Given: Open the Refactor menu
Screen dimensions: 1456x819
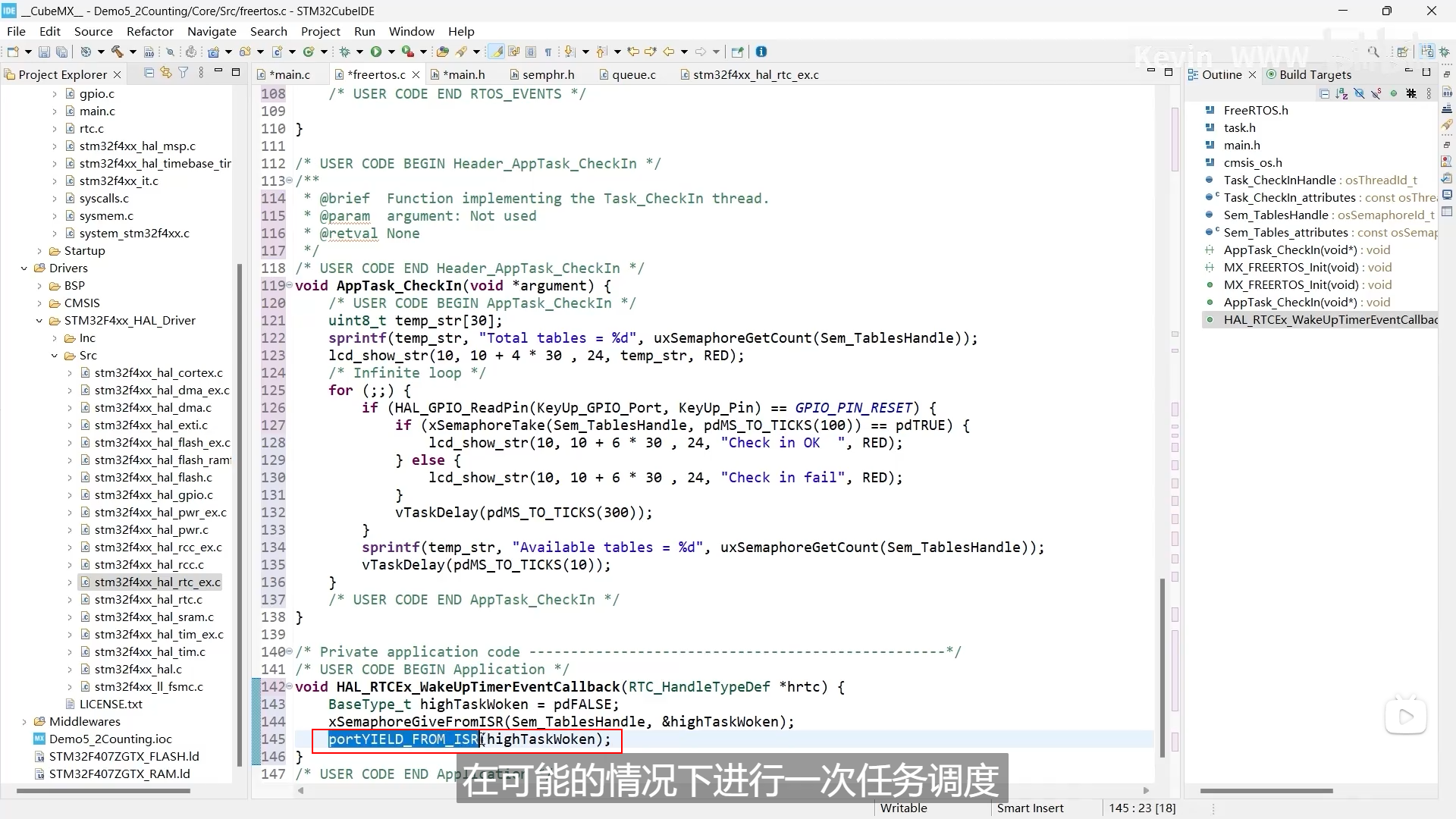Looking at the screenshot, I should tap(150, 31).
